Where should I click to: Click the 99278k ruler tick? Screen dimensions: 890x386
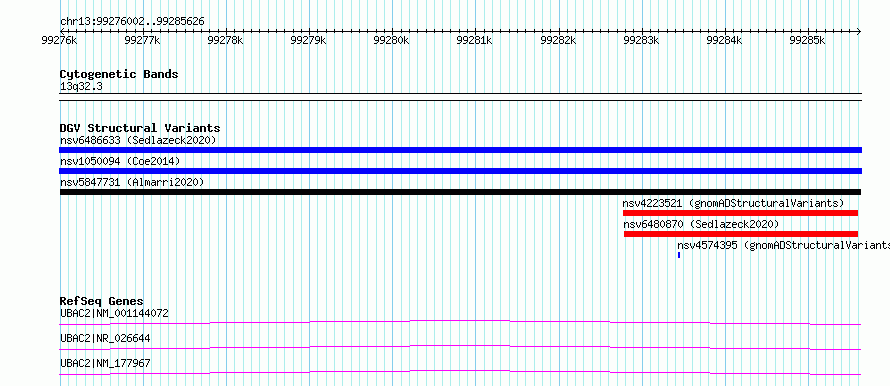(225, 40)
